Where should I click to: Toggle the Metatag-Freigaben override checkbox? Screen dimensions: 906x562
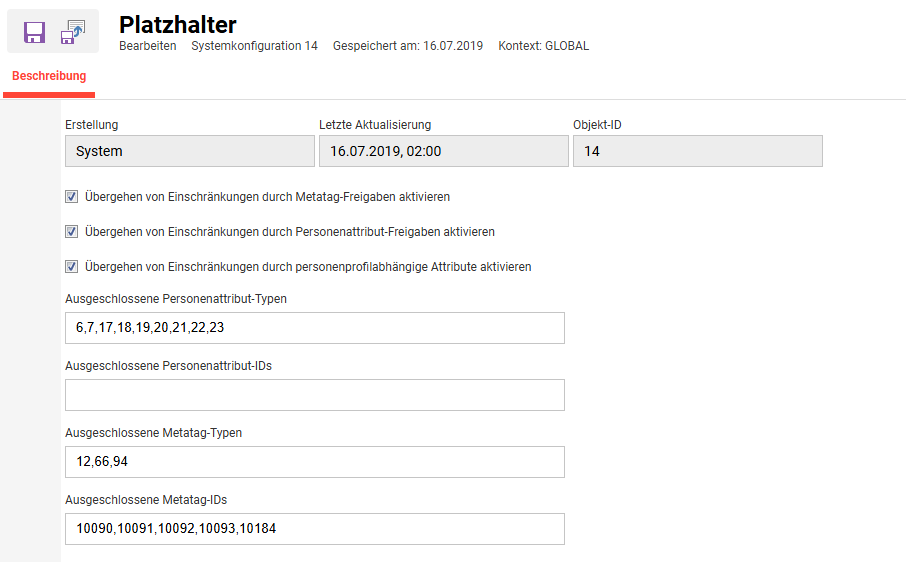click(71, 197)
